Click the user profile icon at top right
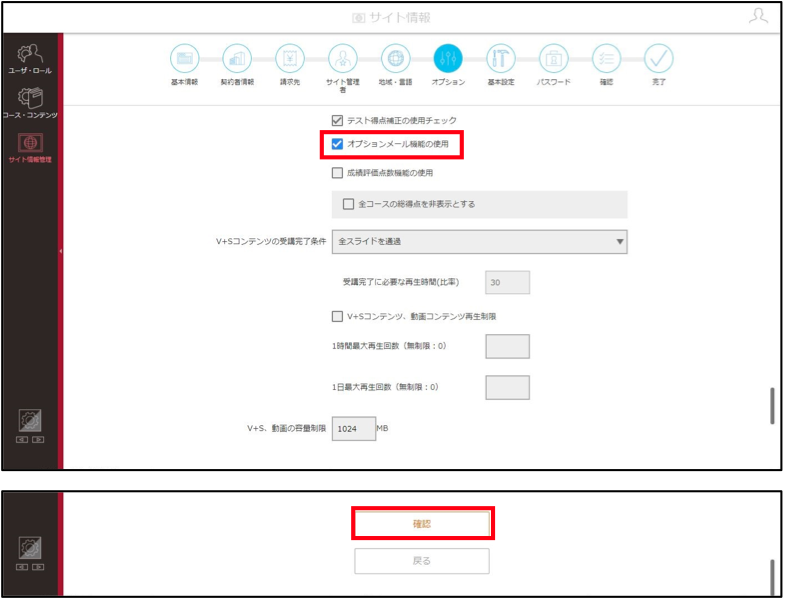Viewport: 785px width, 600px height. (x=758, y=17)
